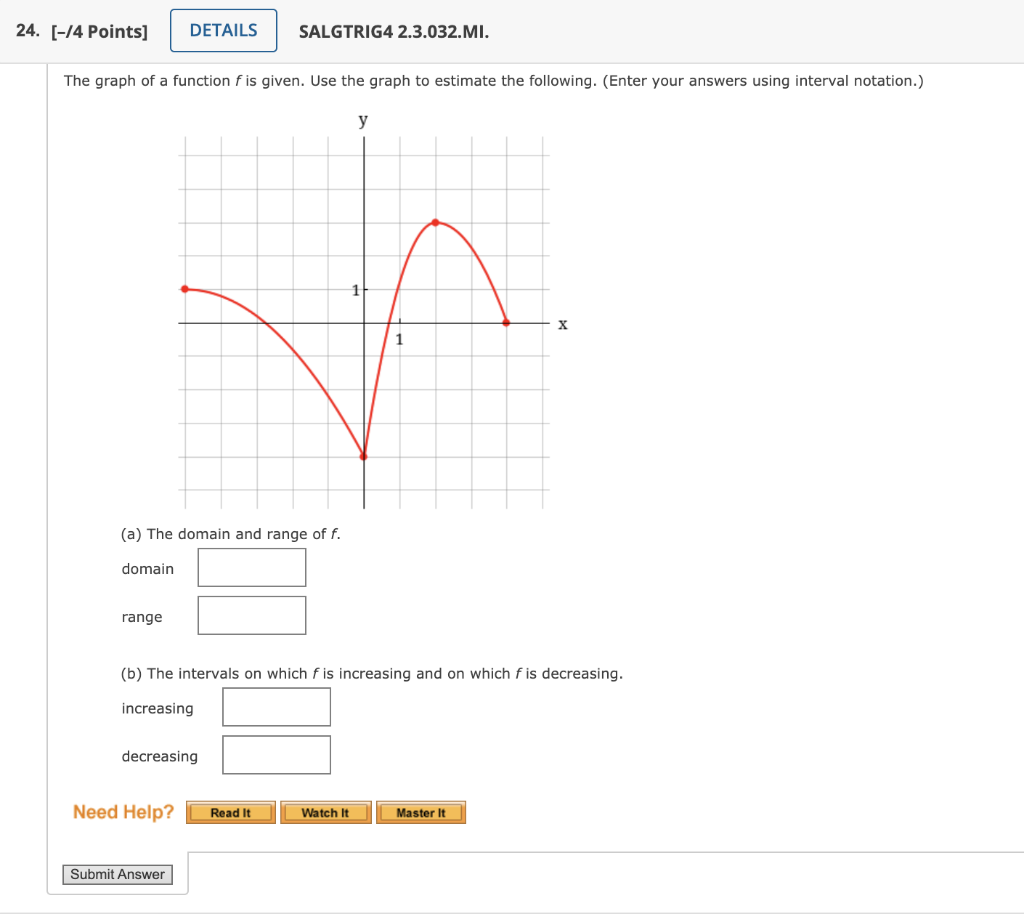This screenshot has width=1024, height=914.
Task: Click the Submit Answer button
Action: click(x=117, y=874)
